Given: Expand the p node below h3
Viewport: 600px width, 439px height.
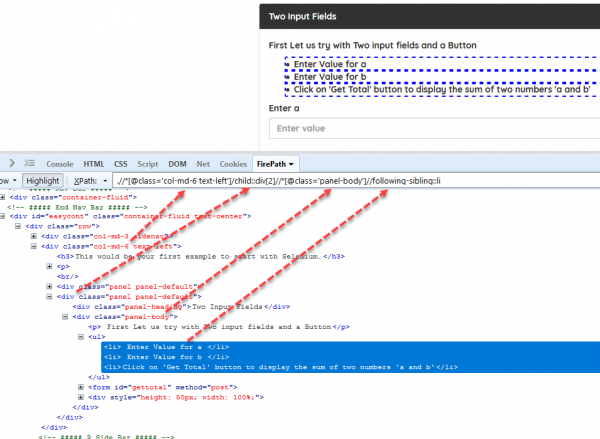Looking at the screenshot, I should (x=49, y=266).
